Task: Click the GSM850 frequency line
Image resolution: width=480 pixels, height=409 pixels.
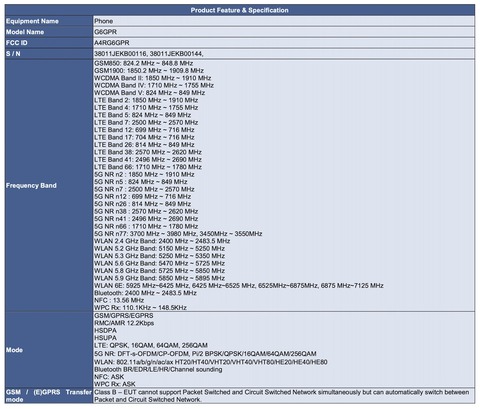Action: 143,63
